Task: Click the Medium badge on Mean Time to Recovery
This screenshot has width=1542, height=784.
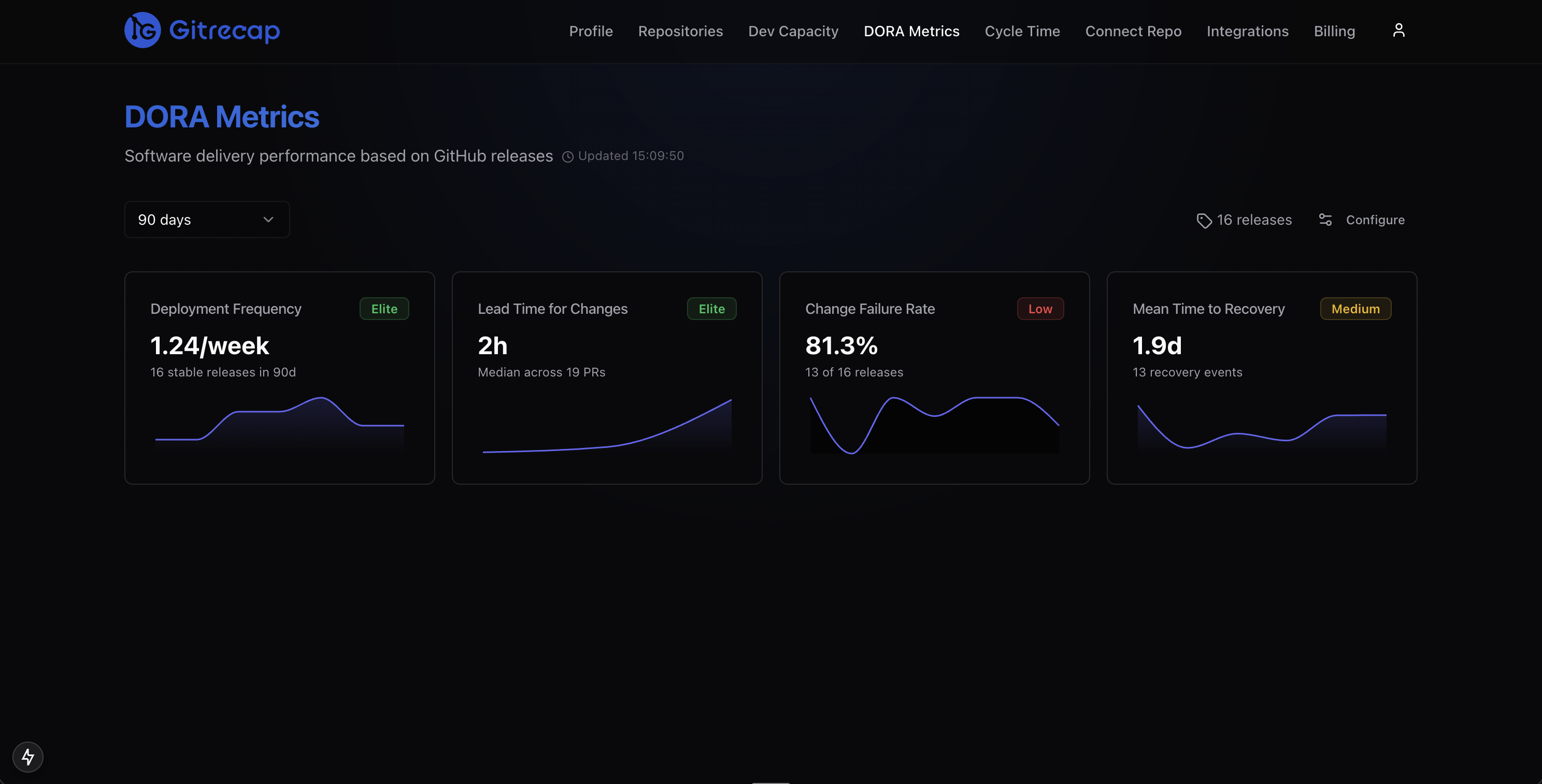Action: [x=1355, y=309]
